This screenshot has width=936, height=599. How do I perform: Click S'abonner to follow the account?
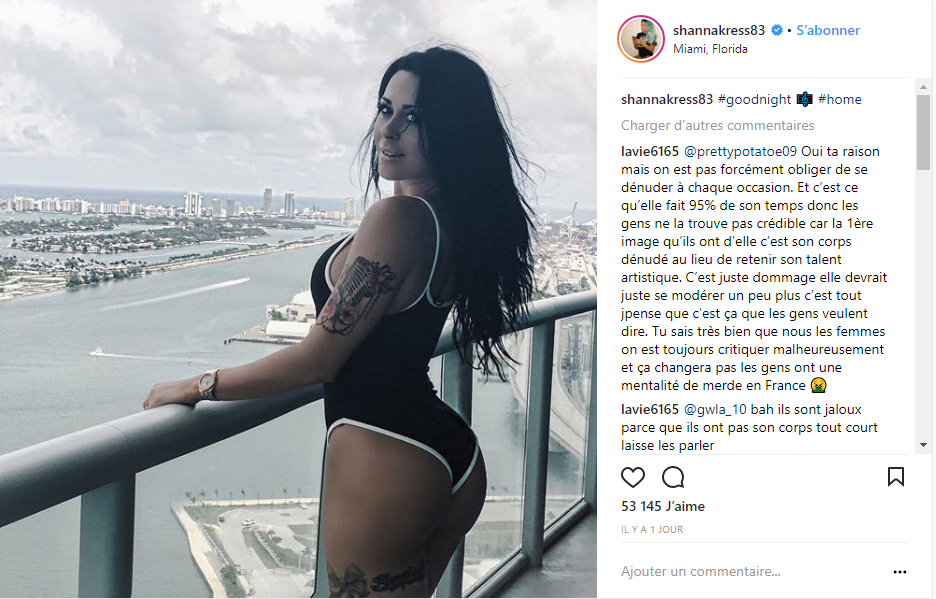[828, 30]
